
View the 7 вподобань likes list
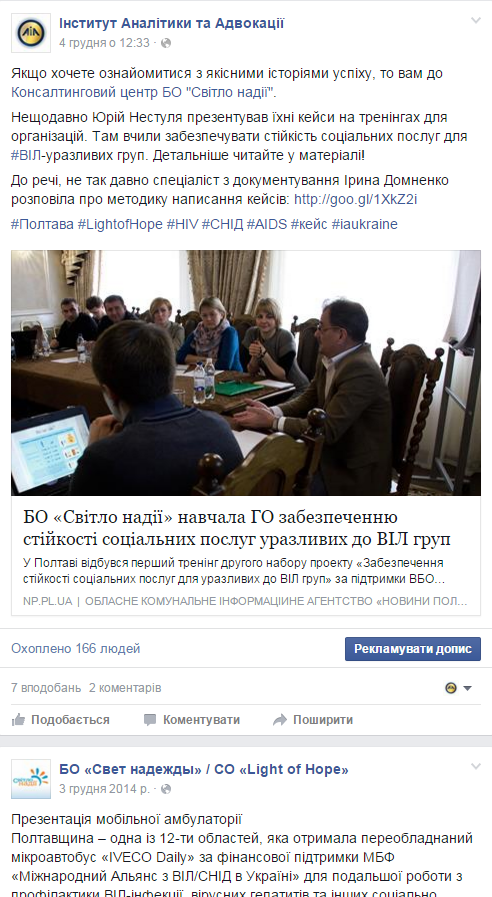tap(46, 688)
